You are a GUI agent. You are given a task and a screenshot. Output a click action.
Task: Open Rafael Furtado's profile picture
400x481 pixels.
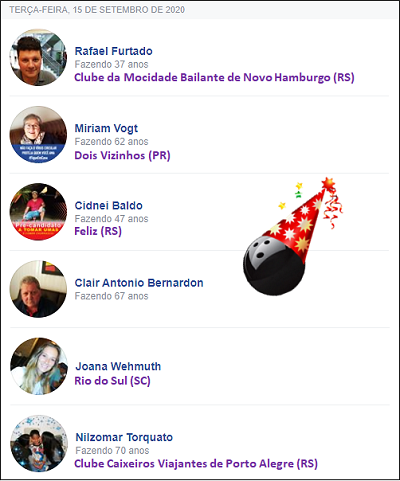[x=38, y=57]
